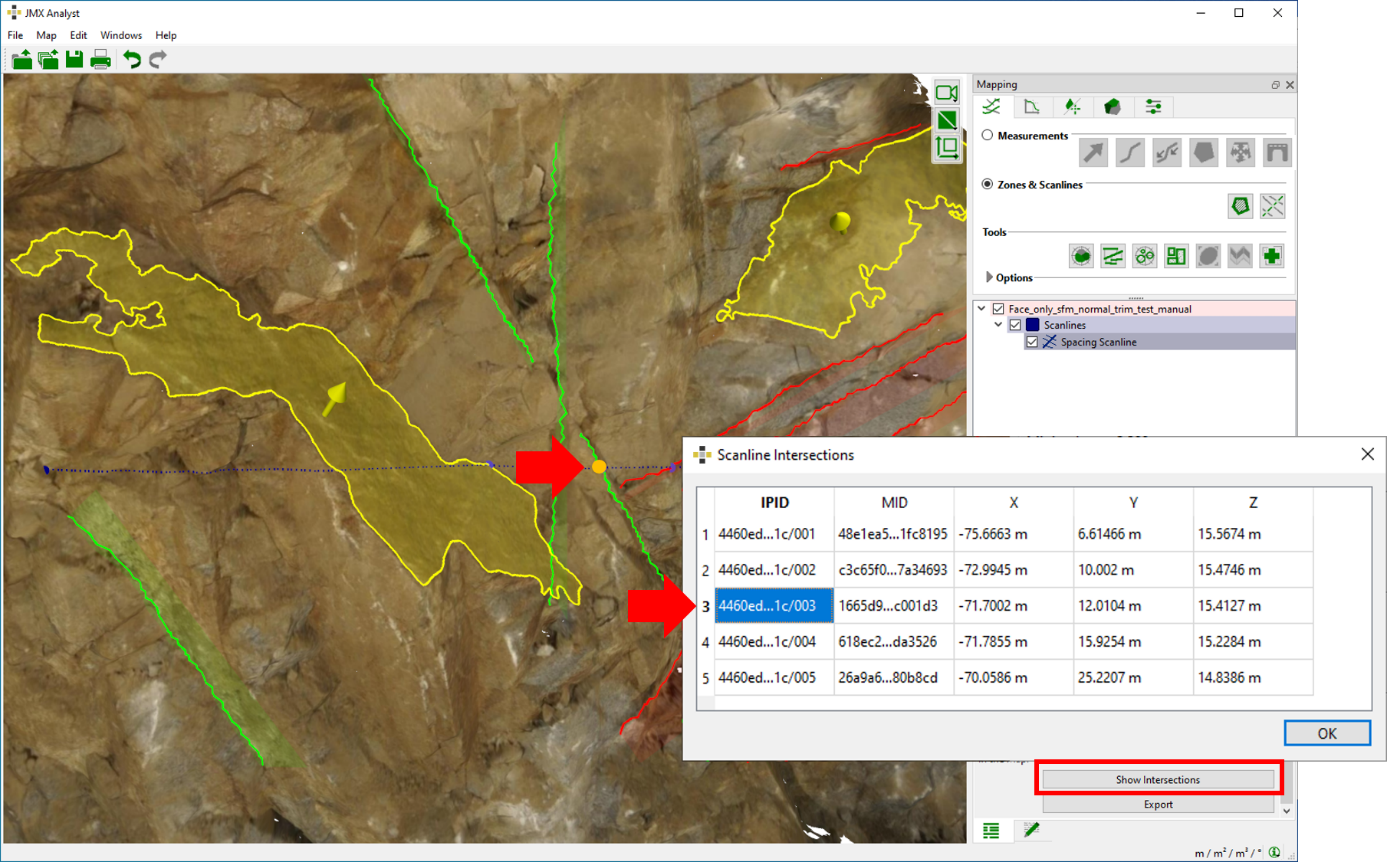Click the orange intersection point on scanline
Viewport: 1387px width, 862px height.
(598, 466)
